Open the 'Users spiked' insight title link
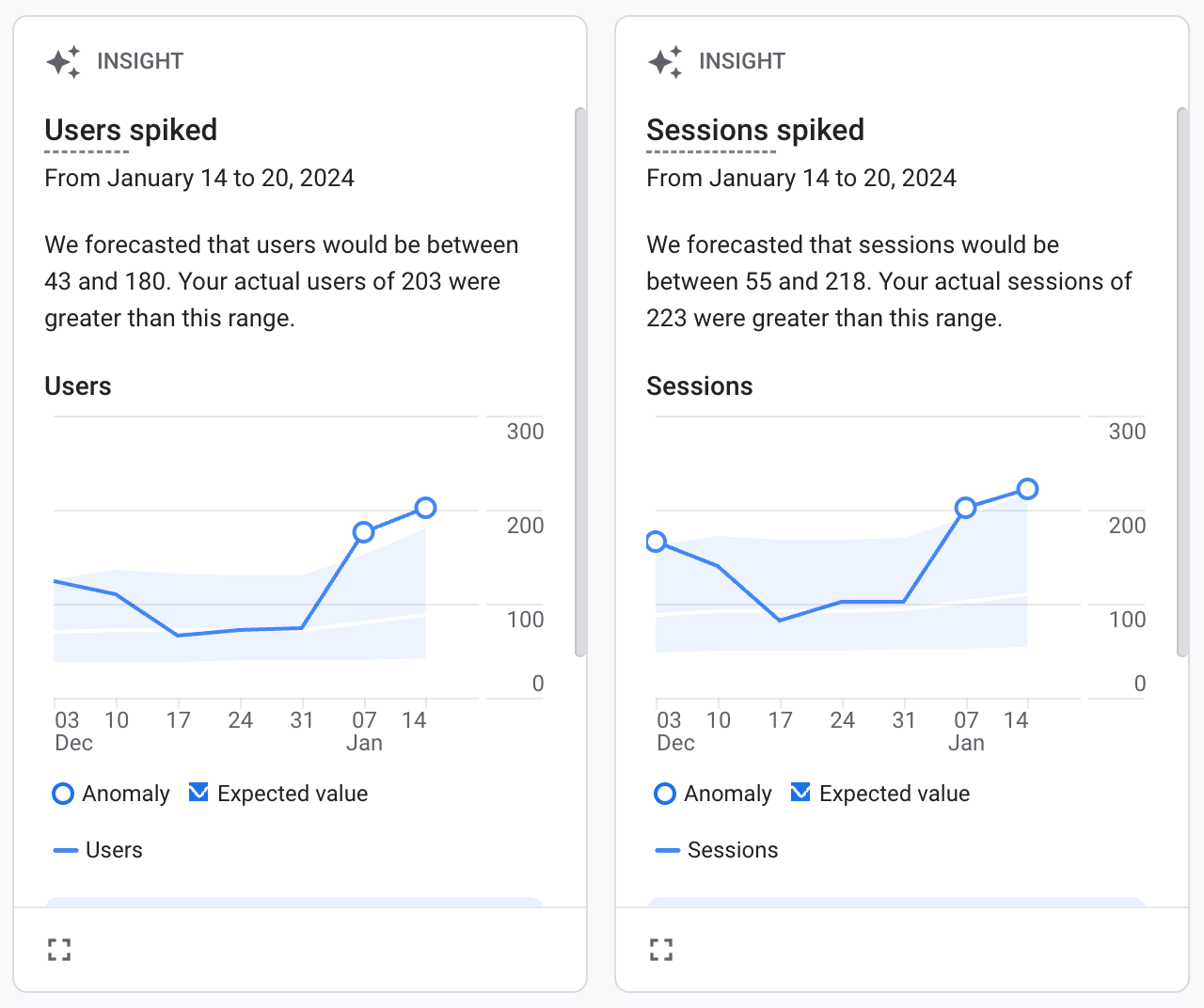Viewport: 1204px width, 1008px height. [131, 130]
